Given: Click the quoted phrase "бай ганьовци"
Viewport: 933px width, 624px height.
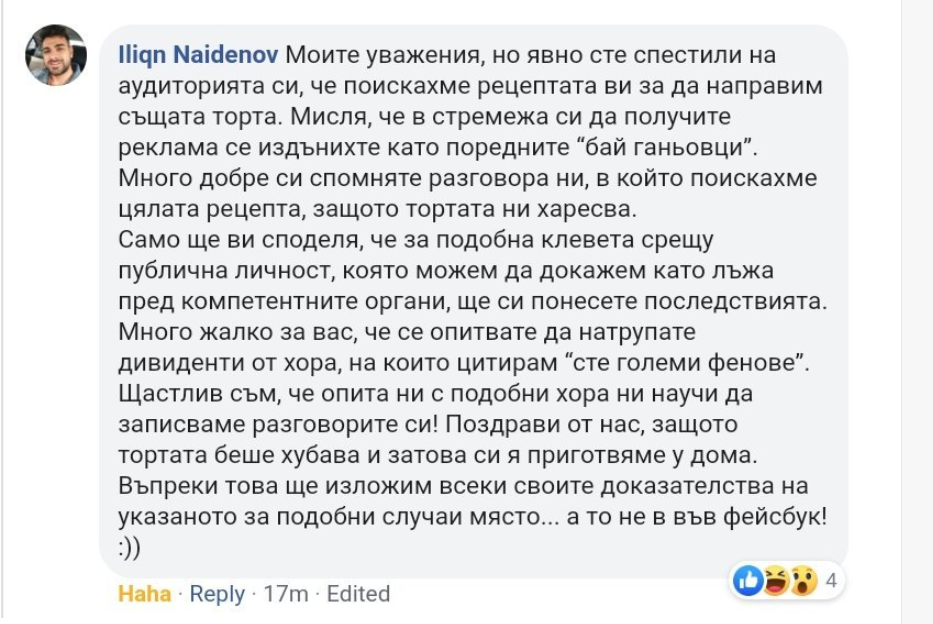Looking at the screenshot, I should [678, 149].
